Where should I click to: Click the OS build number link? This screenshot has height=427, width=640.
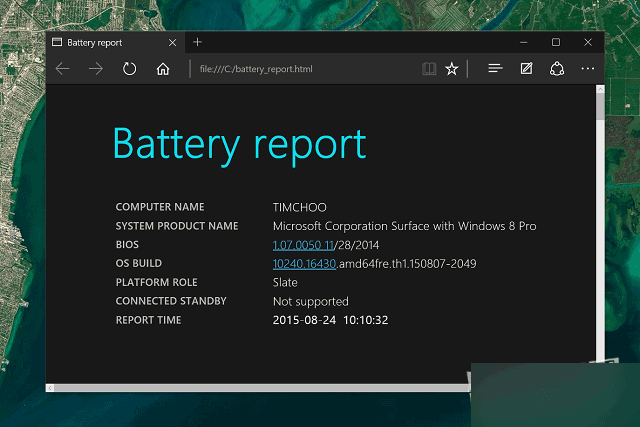coord(305,264)
